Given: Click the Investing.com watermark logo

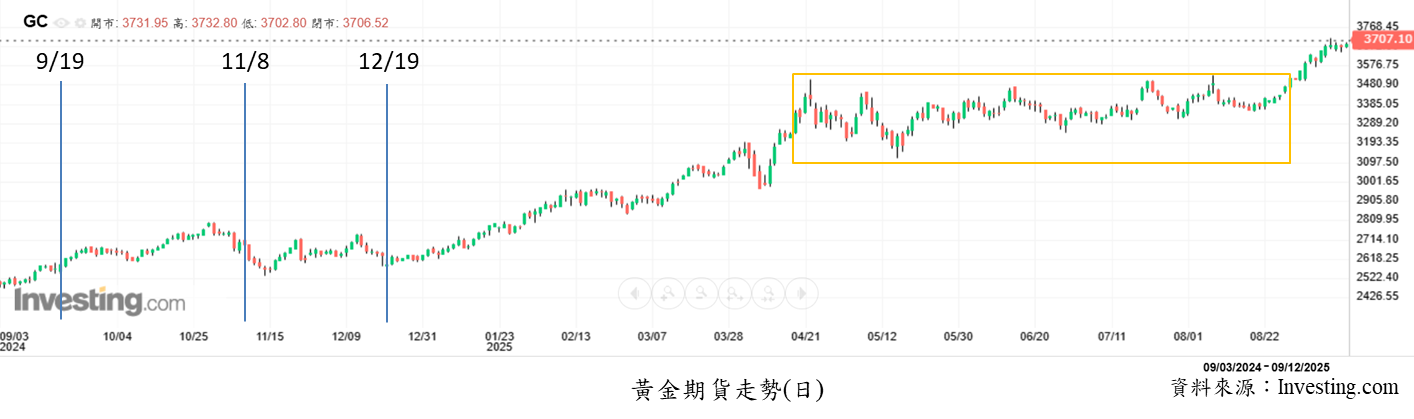Looking at the screenshot, I should (98, 301).
